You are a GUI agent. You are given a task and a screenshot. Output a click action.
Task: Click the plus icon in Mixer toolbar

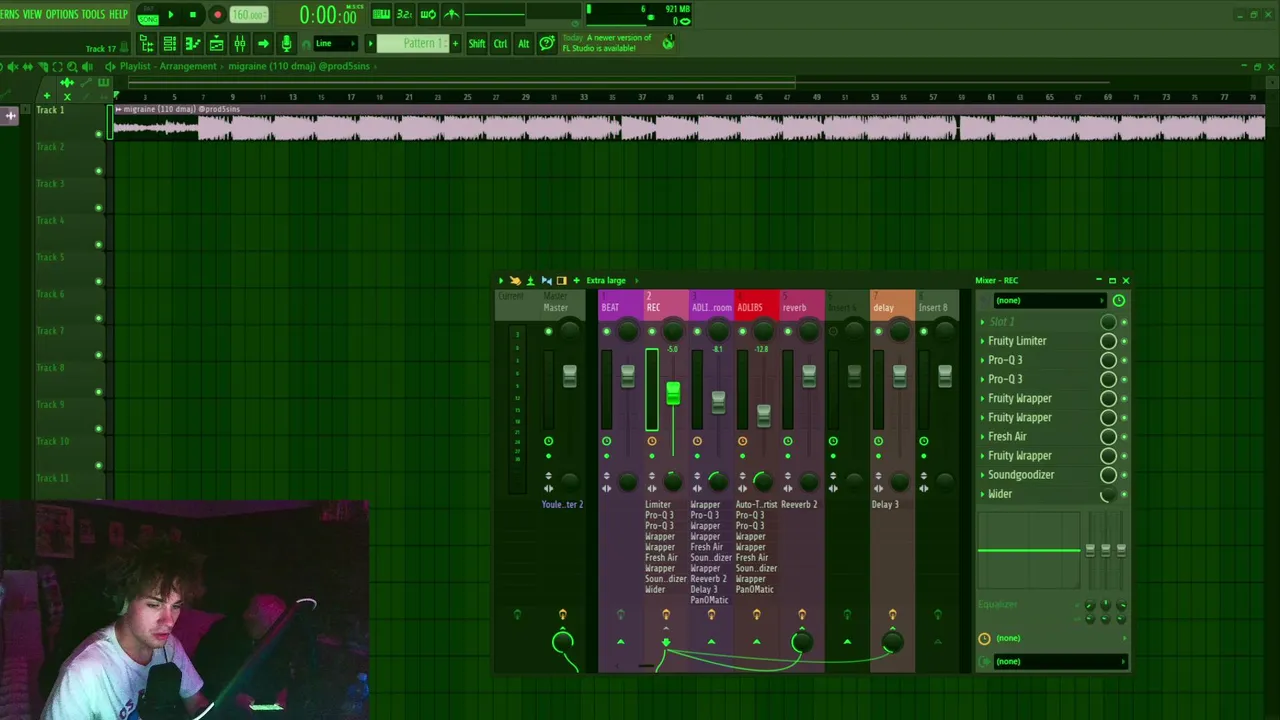click(x=576, y=281)
